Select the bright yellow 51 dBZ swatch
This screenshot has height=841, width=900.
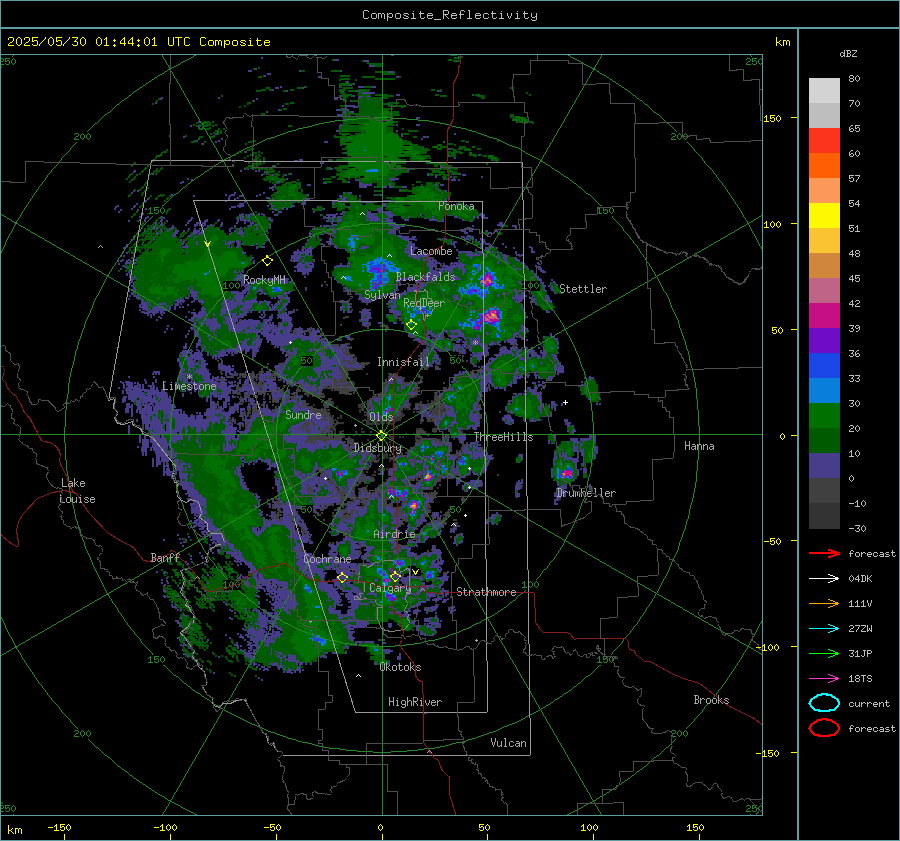click(x=824, y=215)
